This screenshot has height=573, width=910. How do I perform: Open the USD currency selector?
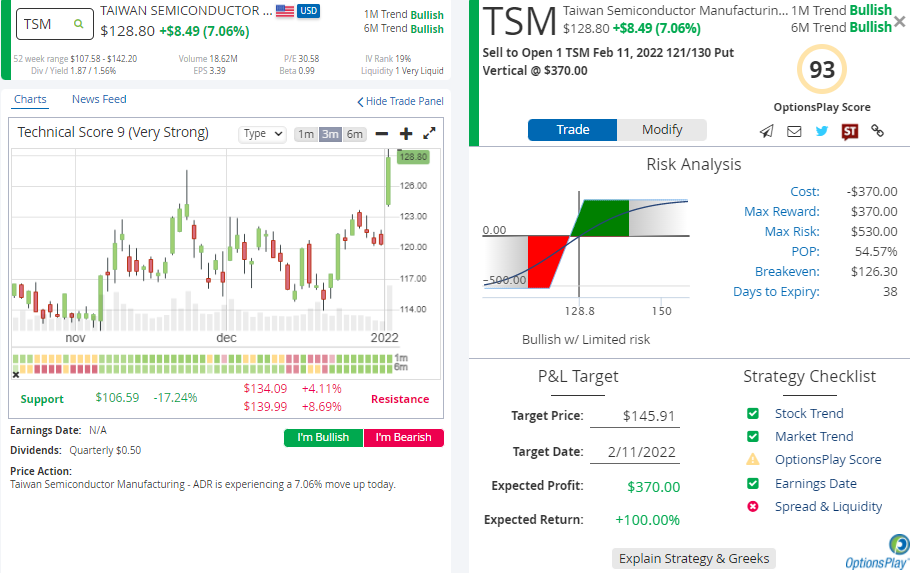(309, 11)
